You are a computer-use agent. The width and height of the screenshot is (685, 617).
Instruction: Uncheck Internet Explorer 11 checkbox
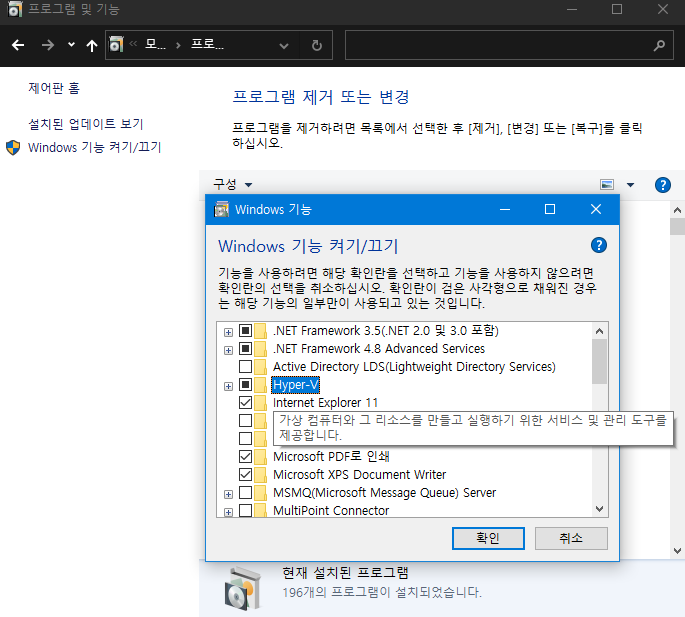[x=246, y=402]
